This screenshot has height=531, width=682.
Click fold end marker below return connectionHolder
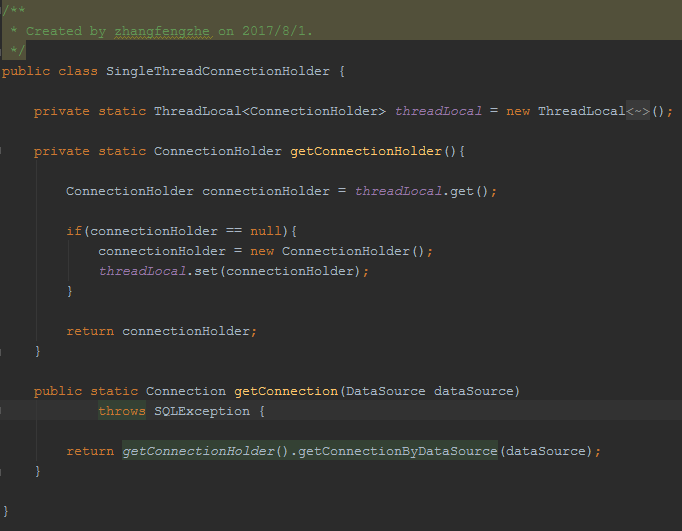point(3,351)
